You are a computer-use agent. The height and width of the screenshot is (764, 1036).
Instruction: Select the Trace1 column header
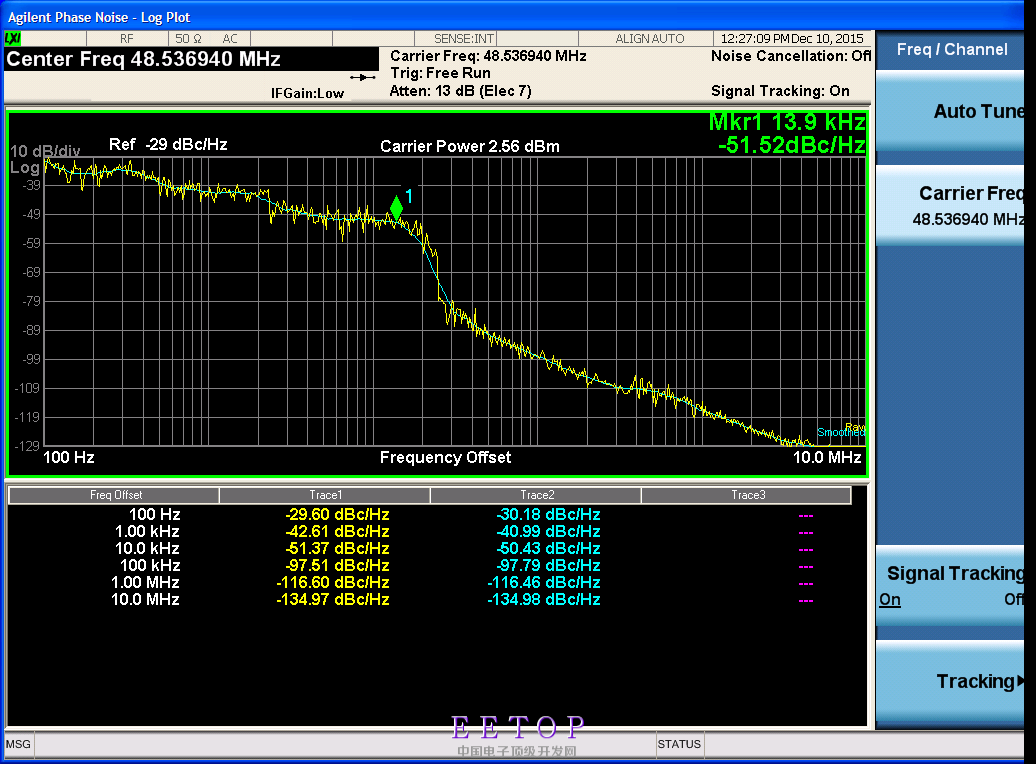pos(325,495)
